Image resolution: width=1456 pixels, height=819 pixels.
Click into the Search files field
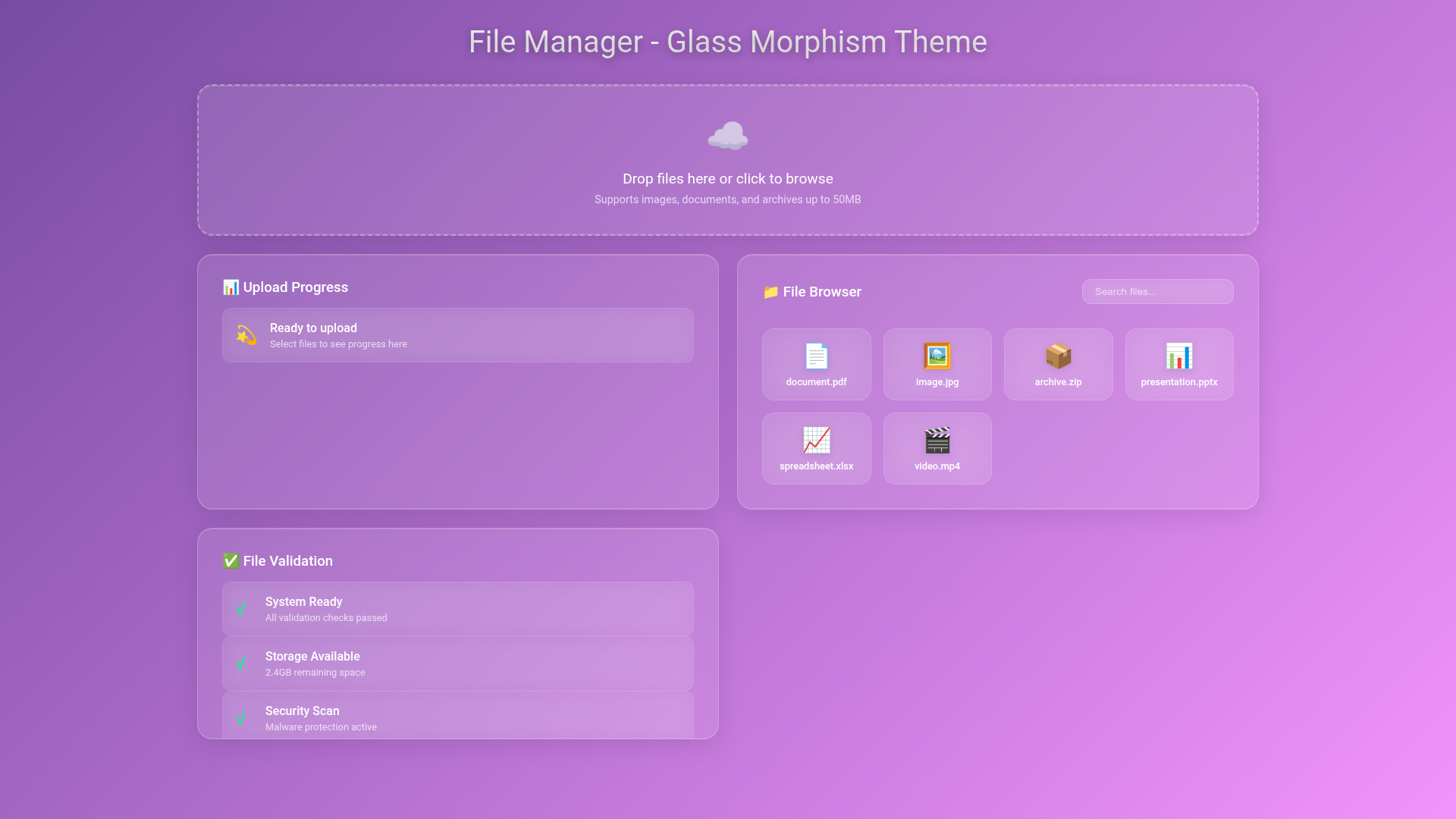click(x=1157, y=292)
